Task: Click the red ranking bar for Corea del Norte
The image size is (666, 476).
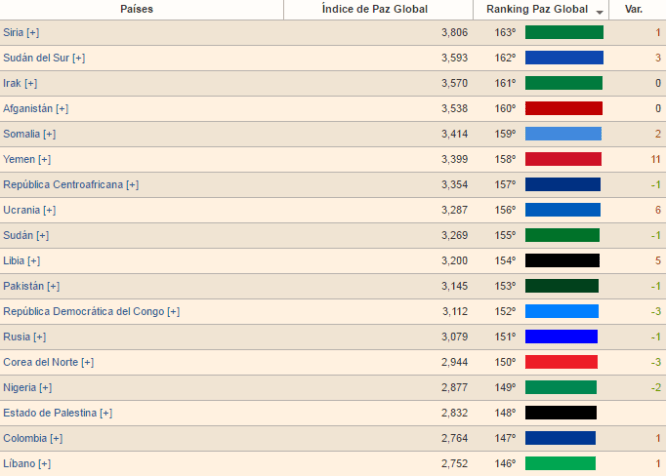Action: tap(561, 362)
